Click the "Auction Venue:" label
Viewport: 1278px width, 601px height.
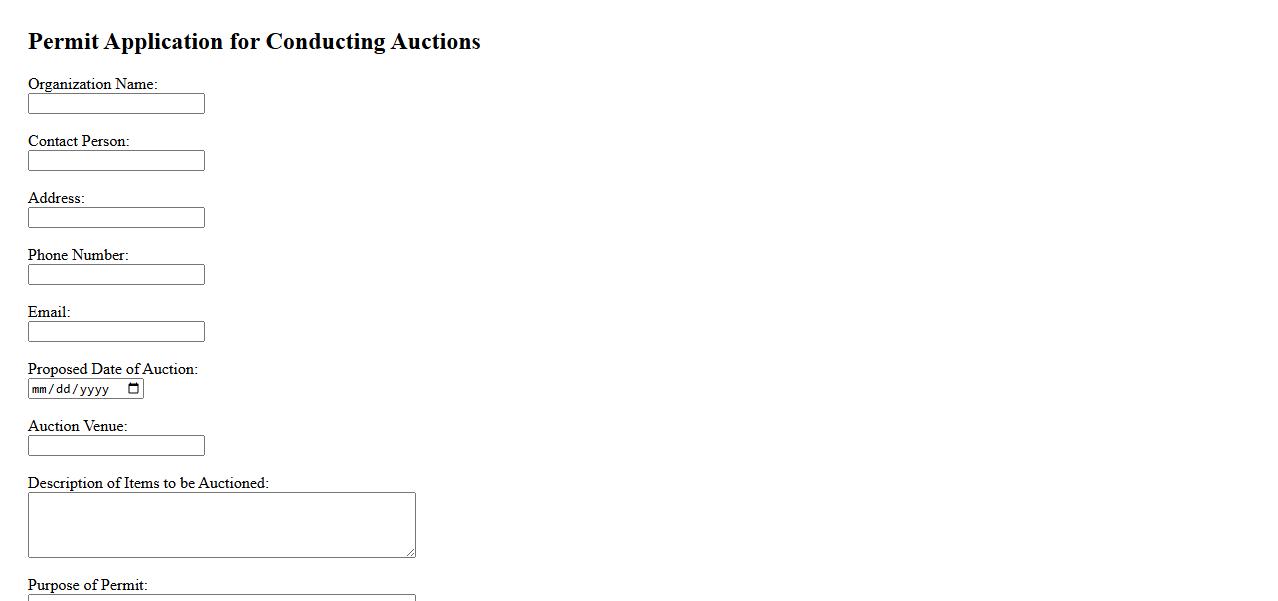pyautogui.click(x=77, y=426)
